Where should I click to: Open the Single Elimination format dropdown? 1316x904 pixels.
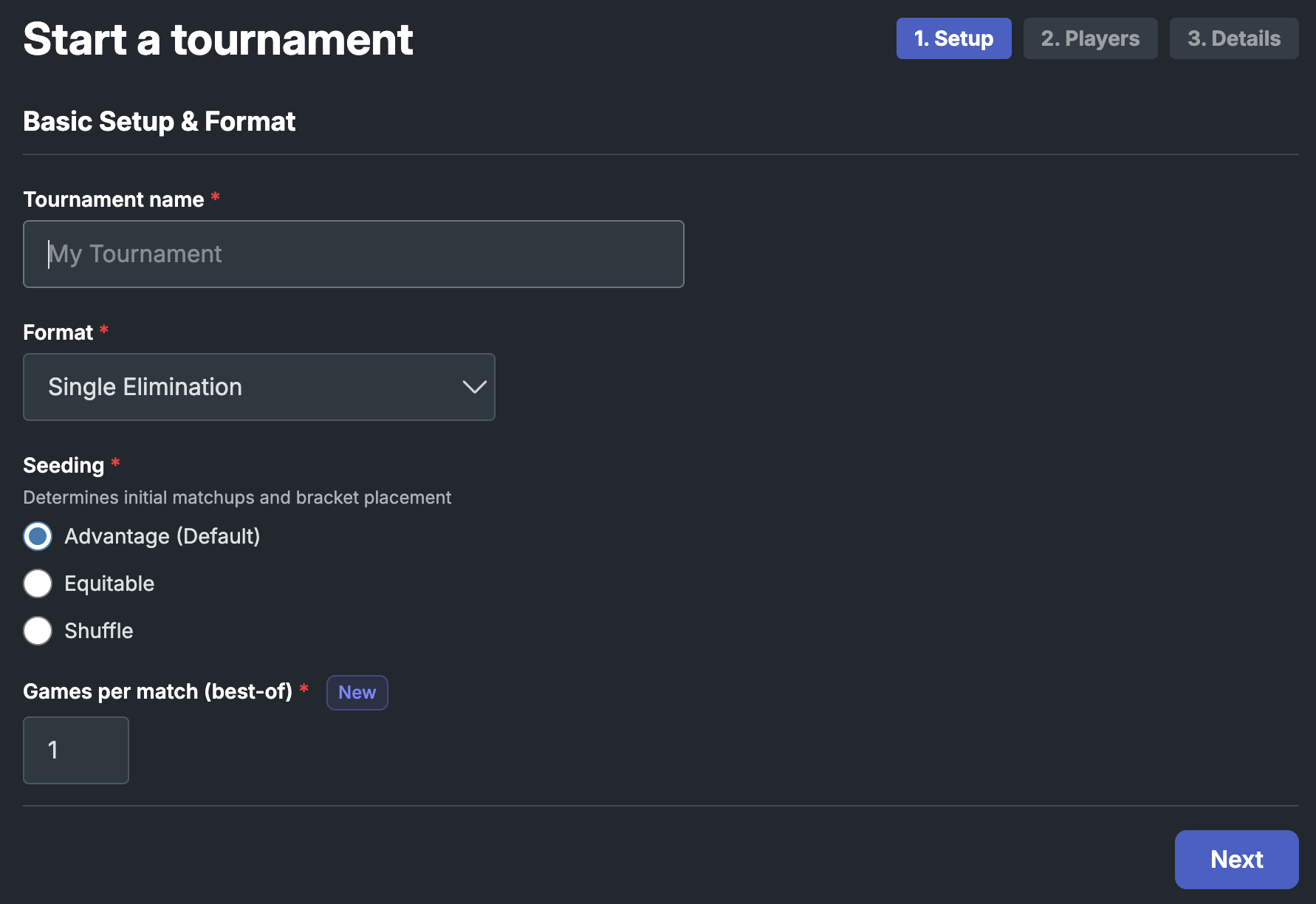pos(259,387)
